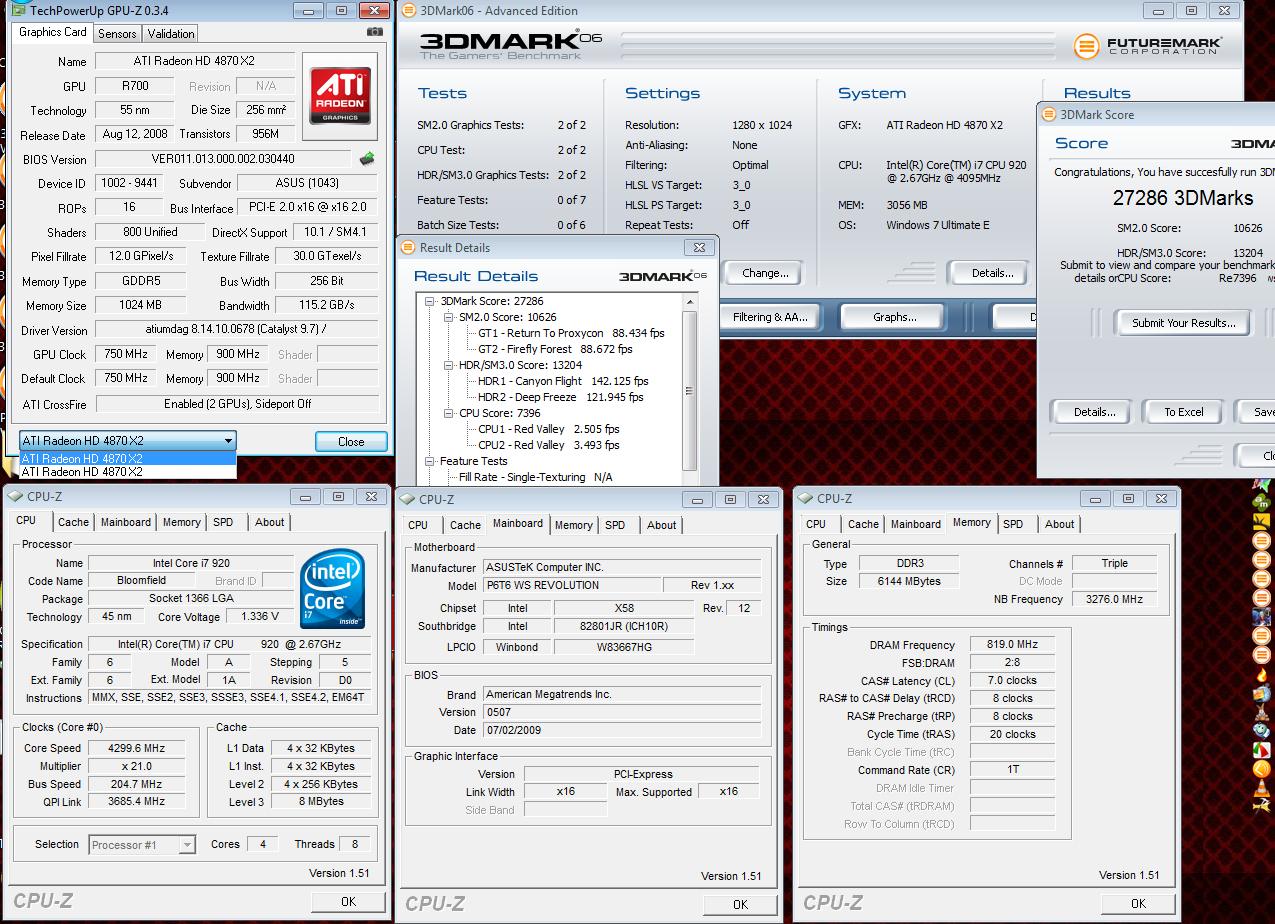This screenshot has height=924, width=1275.
Task: Click the Result Details vertical scrollbar thumb
Action: (690, 390)
